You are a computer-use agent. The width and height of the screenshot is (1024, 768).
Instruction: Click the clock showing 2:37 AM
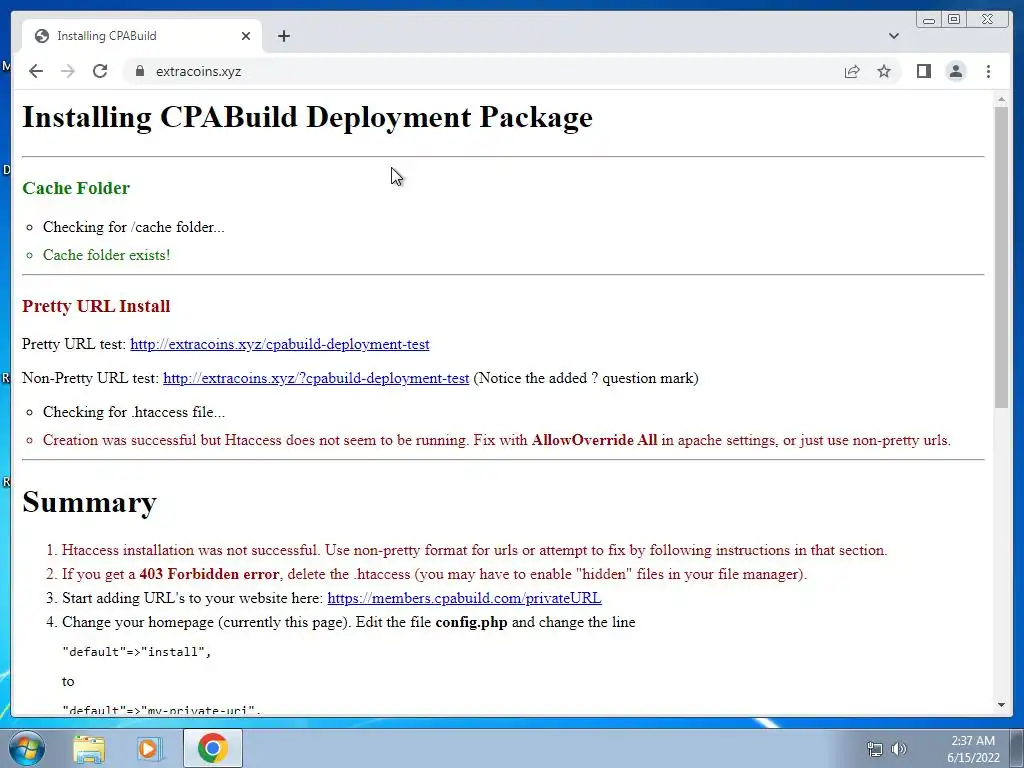(973, 749)
